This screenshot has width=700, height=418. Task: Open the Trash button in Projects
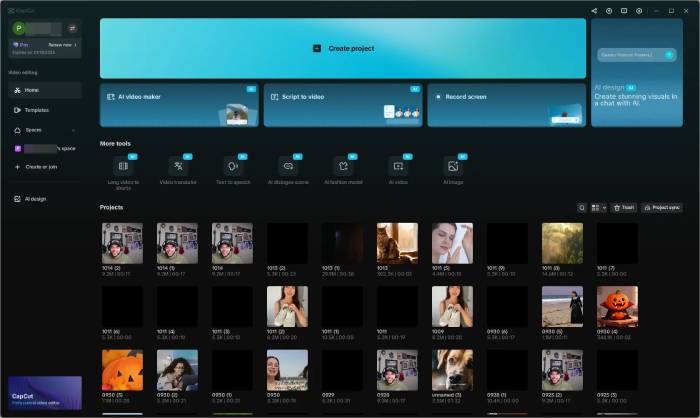(x=624, y=208)
